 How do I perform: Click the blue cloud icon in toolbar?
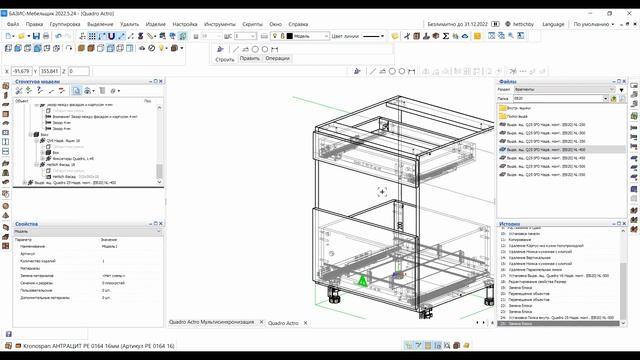pos(465,36)
